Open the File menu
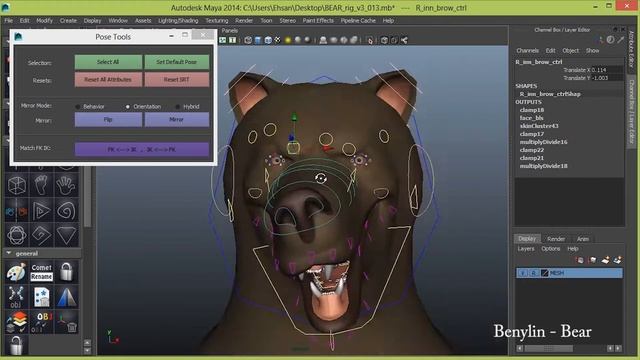The width and height of the screenshot is (640, 360). coord(9,20)
